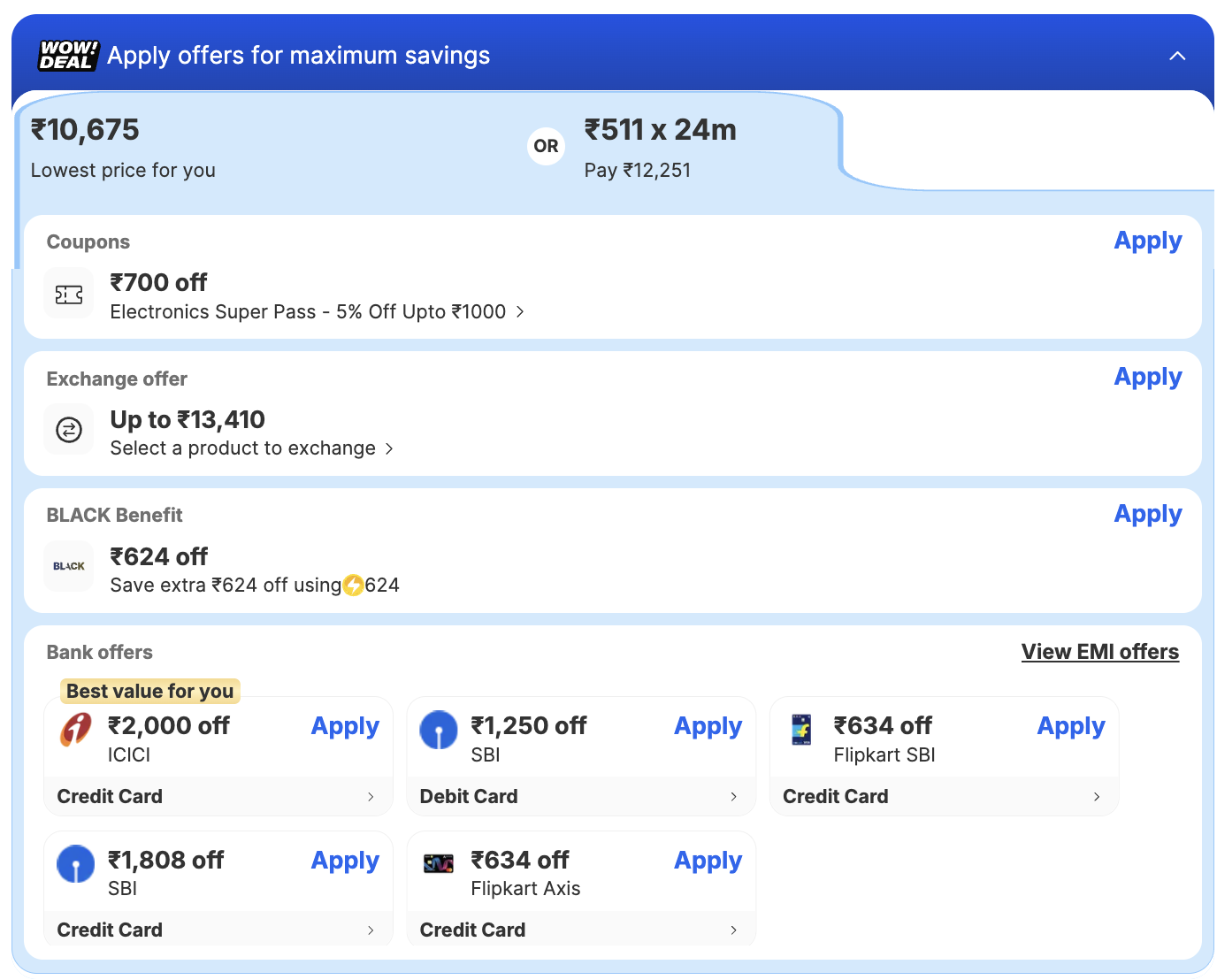Expand SBI Debit Card offer details
This screenshot has width=1217, height=980.
tap(733, 797)
